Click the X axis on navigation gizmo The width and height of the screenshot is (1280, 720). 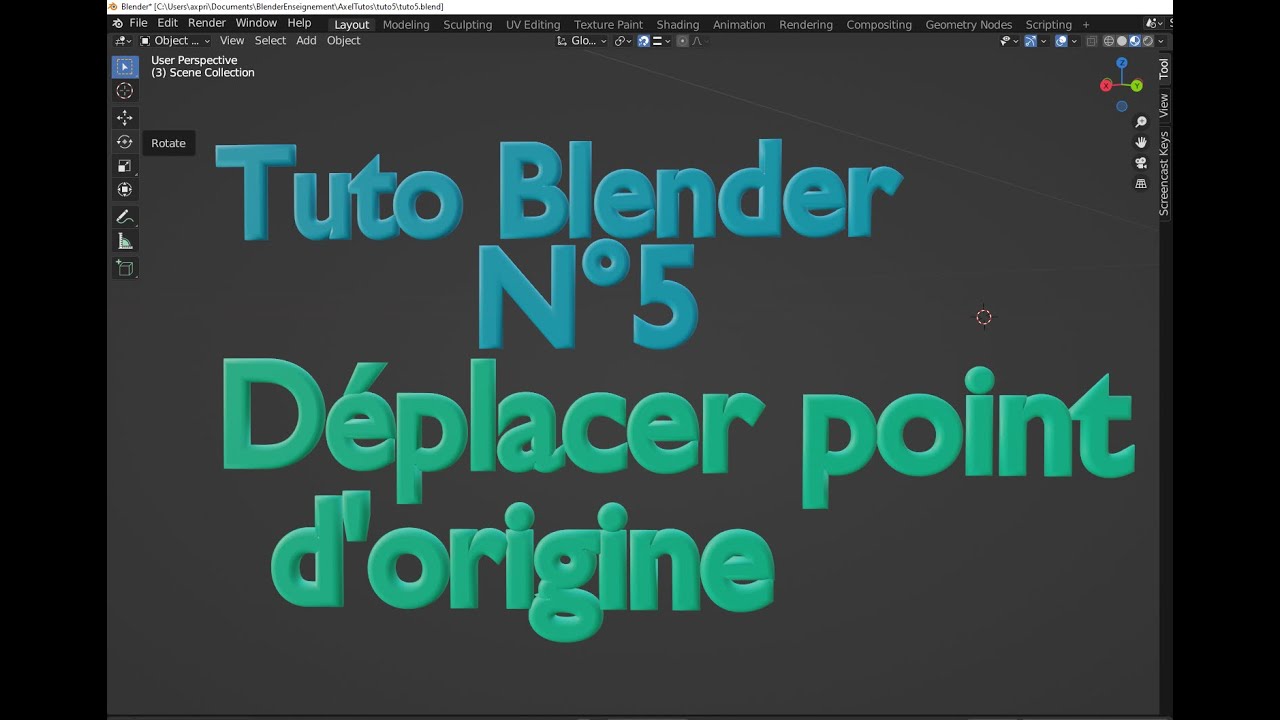click(1106, 85)
